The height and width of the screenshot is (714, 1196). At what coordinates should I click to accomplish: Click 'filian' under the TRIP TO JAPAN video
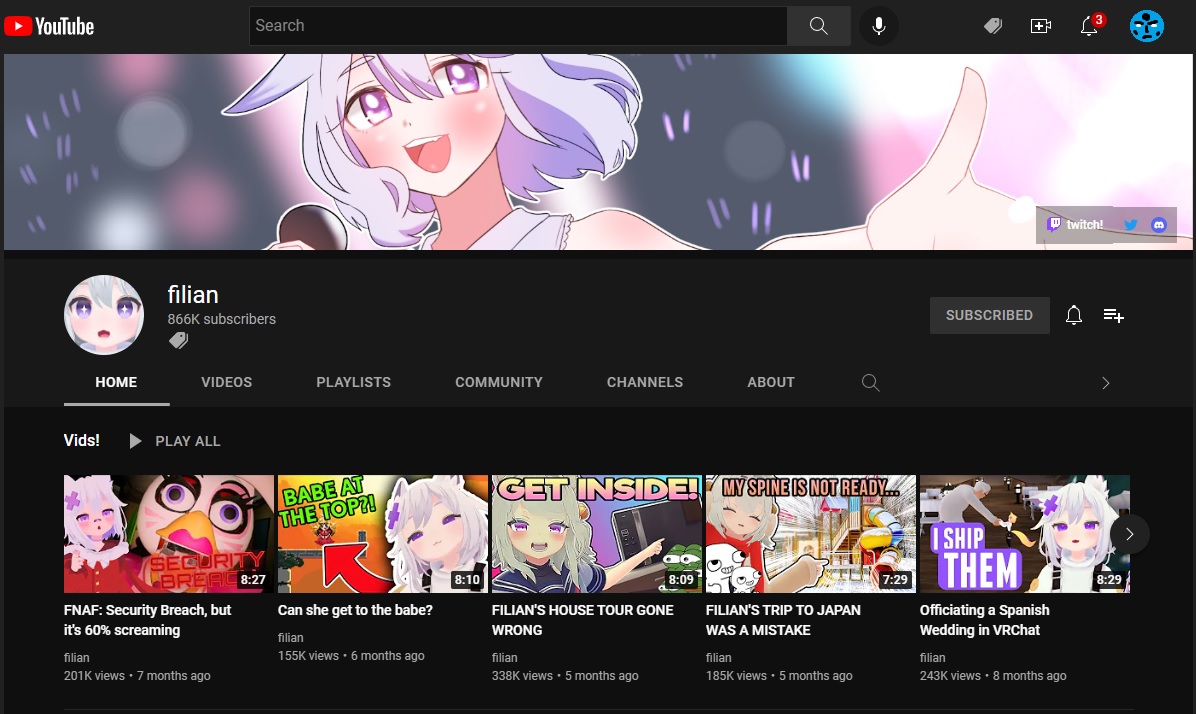click(x=719, y=658)
